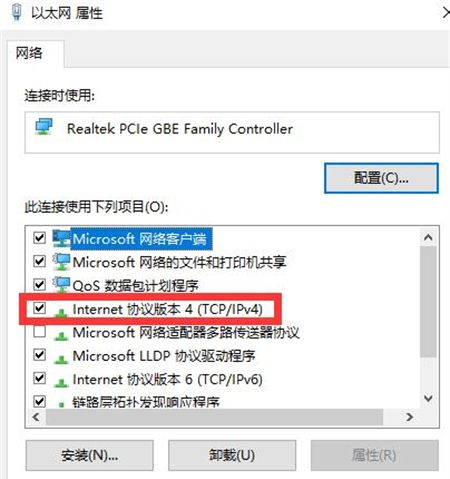Switch to the 网络 tab
Image resolution: width=450 pixels, height=479 pixels.
pyautogui.click(x=29, y=53)
